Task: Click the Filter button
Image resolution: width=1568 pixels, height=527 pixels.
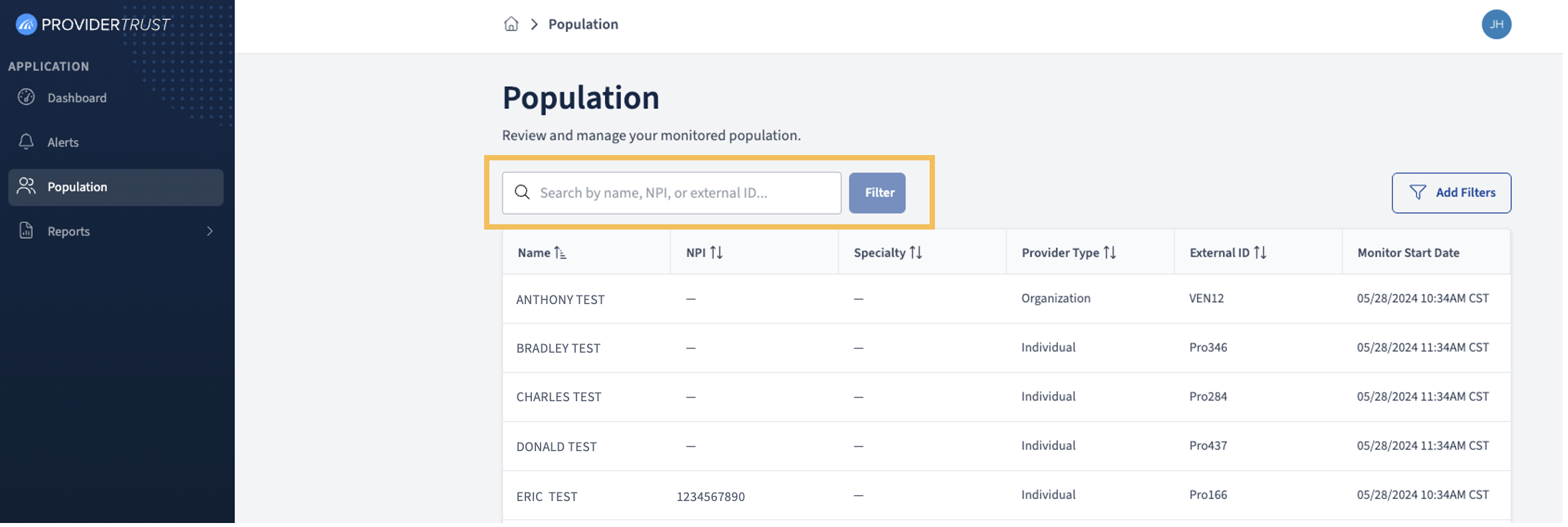Action: coord(877,193)
